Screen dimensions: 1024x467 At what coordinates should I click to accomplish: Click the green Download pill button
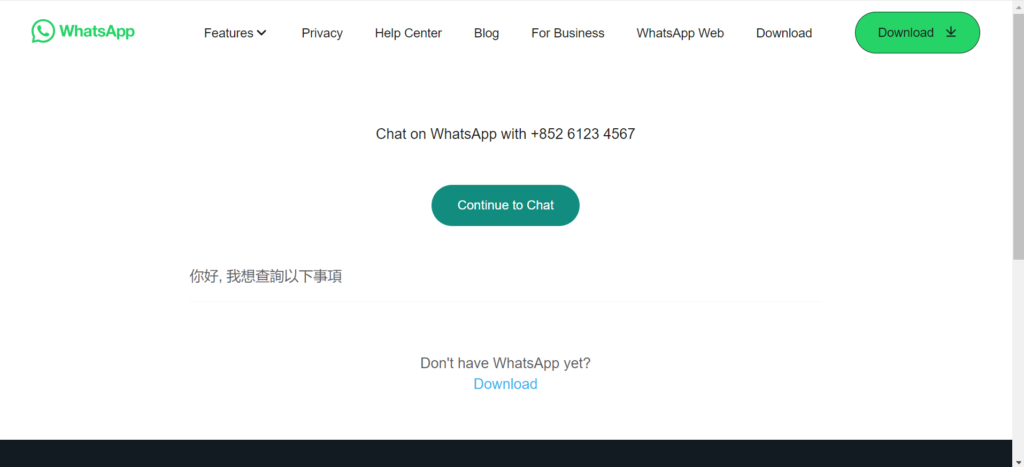pyautogui.click(x=917, y=33)
